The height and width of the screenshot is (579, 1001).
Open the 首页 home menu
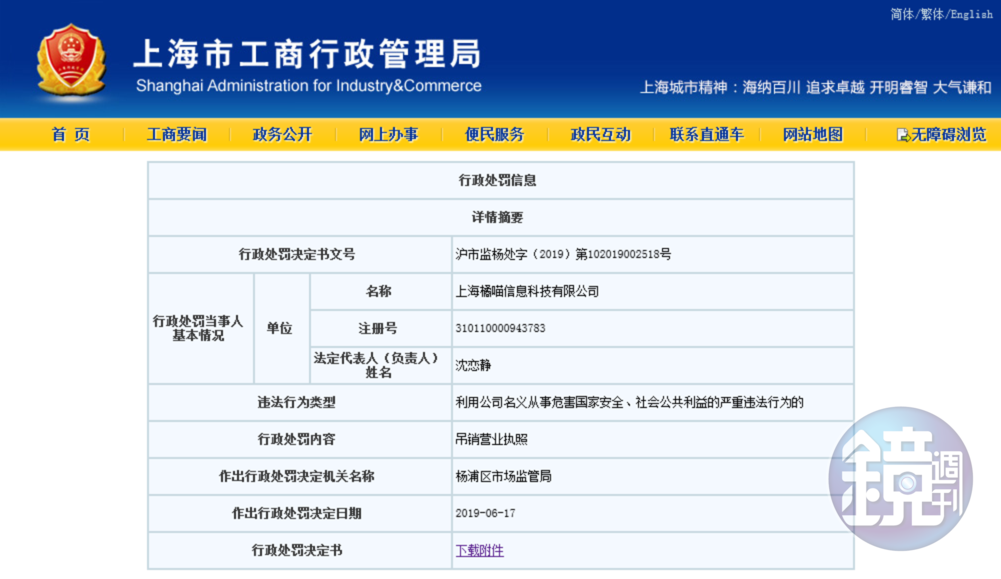pos(71,135)
